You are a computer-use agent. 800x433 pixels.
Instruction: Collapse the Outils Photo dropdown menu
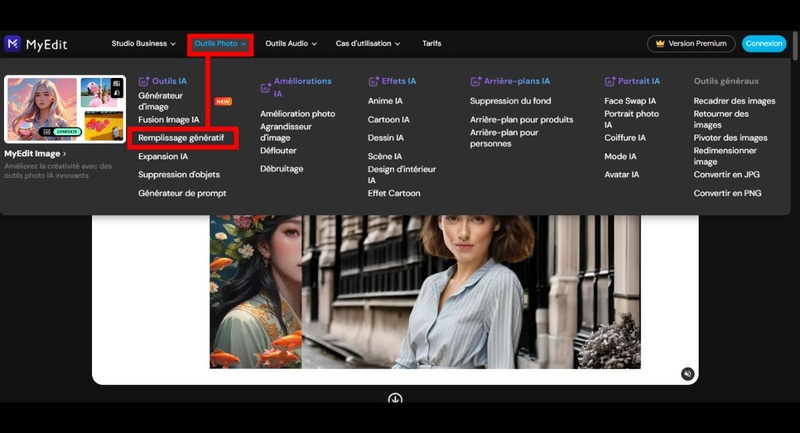click(x=220, y=44)
